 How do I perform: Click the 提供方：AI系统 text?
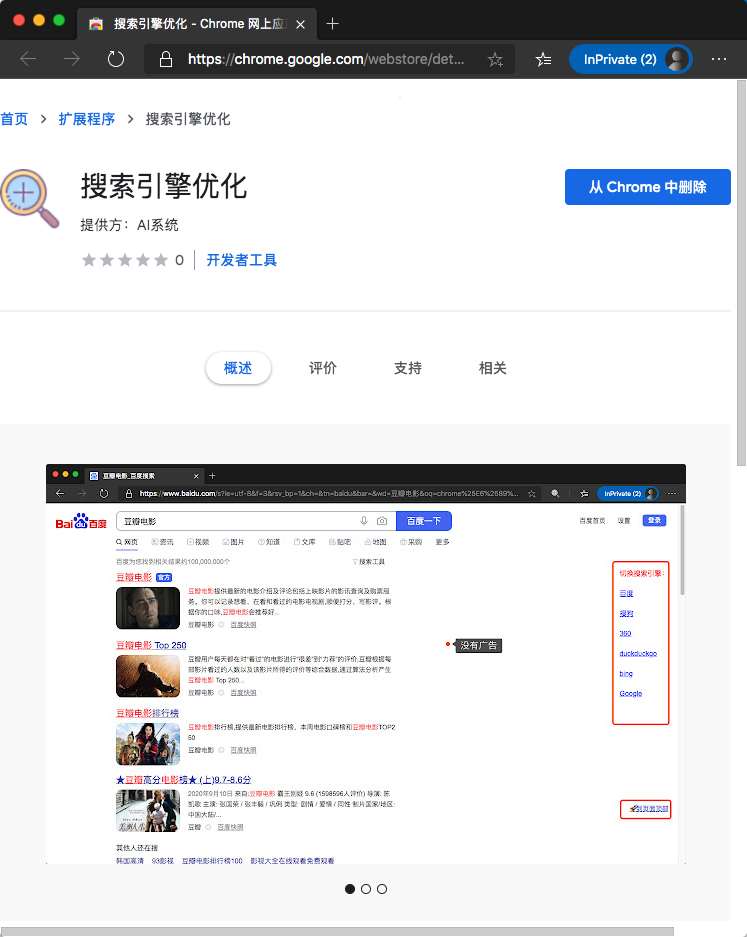[x=129, y=225]
